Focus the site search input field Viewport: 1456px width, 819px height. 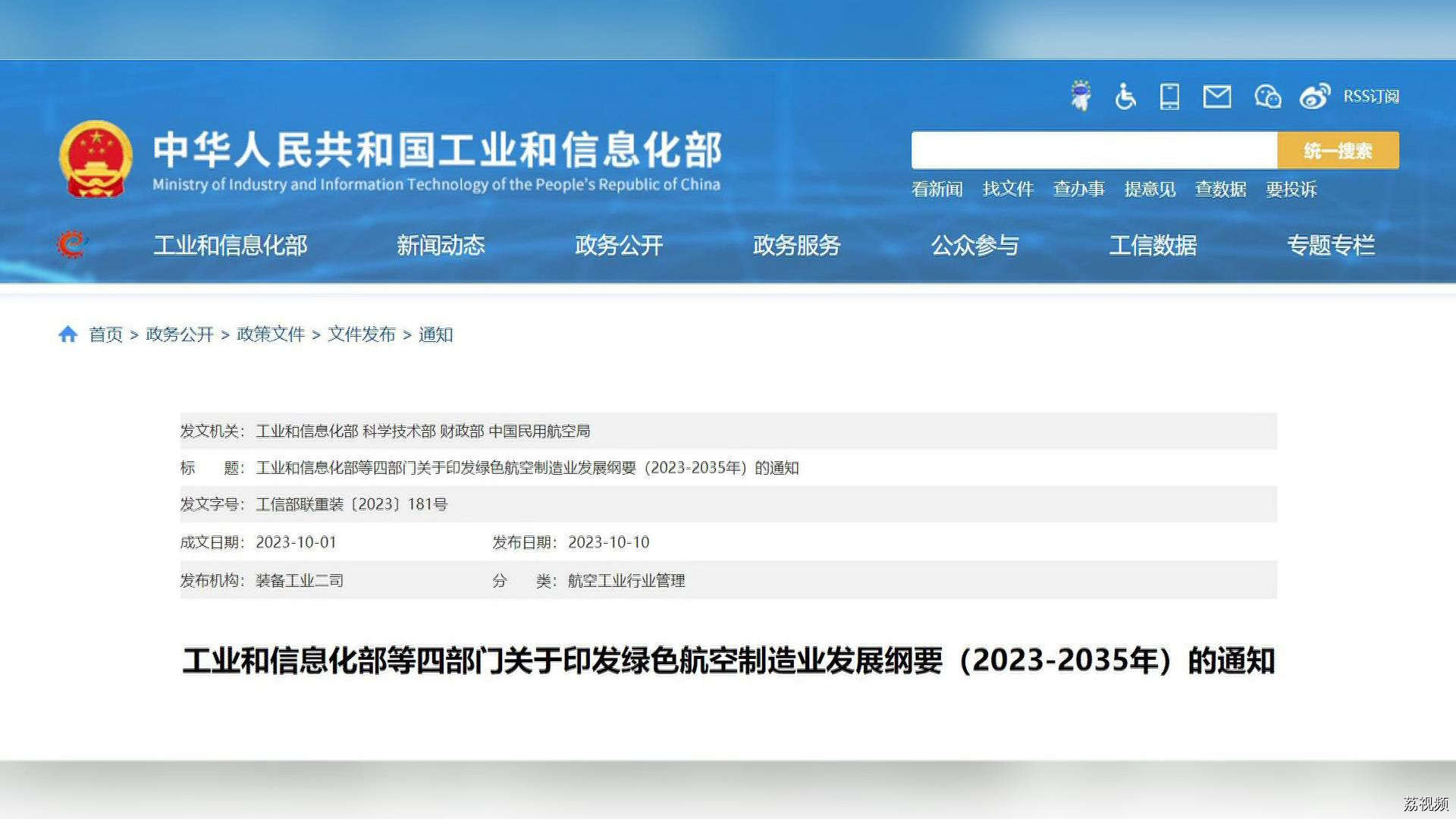pyautogui.click(x=1094, y=150)
